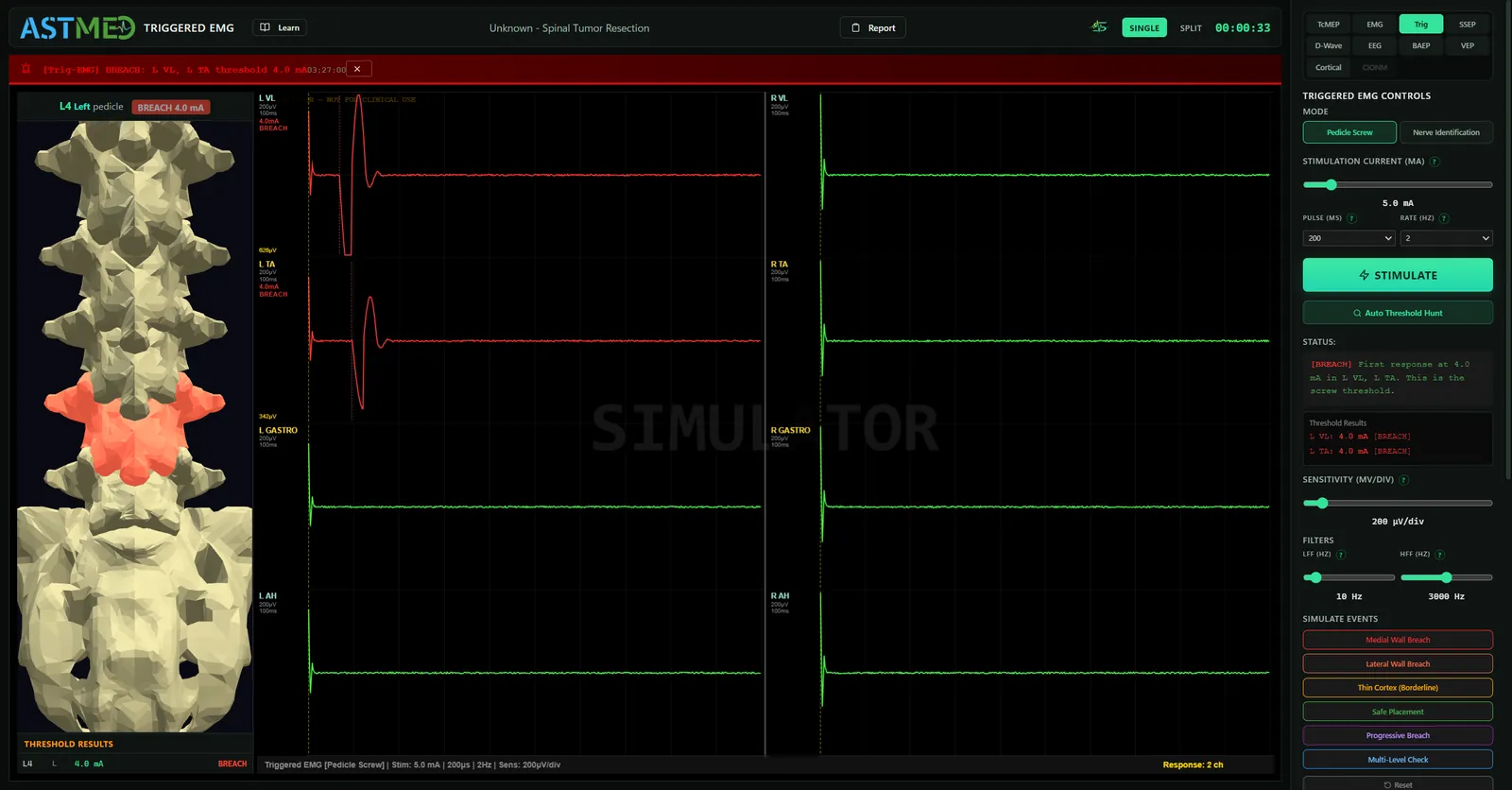This screenshot has height=790, width=1512.
Task: Select the R AH channel label
Action: coord(780,596)
